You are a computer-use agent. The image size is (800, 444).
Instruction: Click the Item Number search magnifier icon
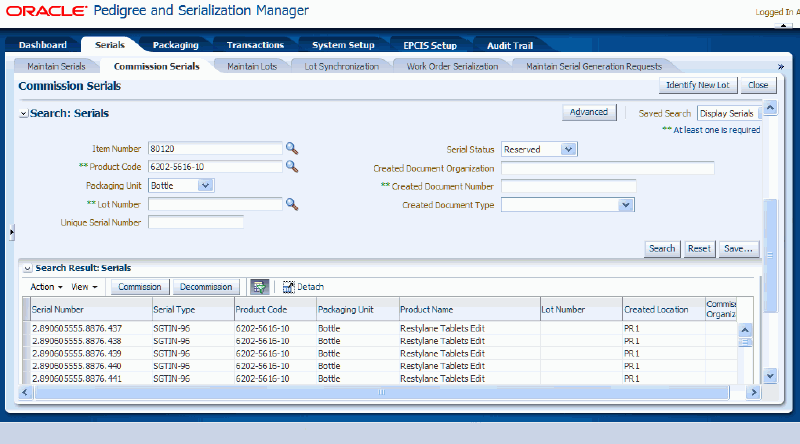[x=292, y=148]
